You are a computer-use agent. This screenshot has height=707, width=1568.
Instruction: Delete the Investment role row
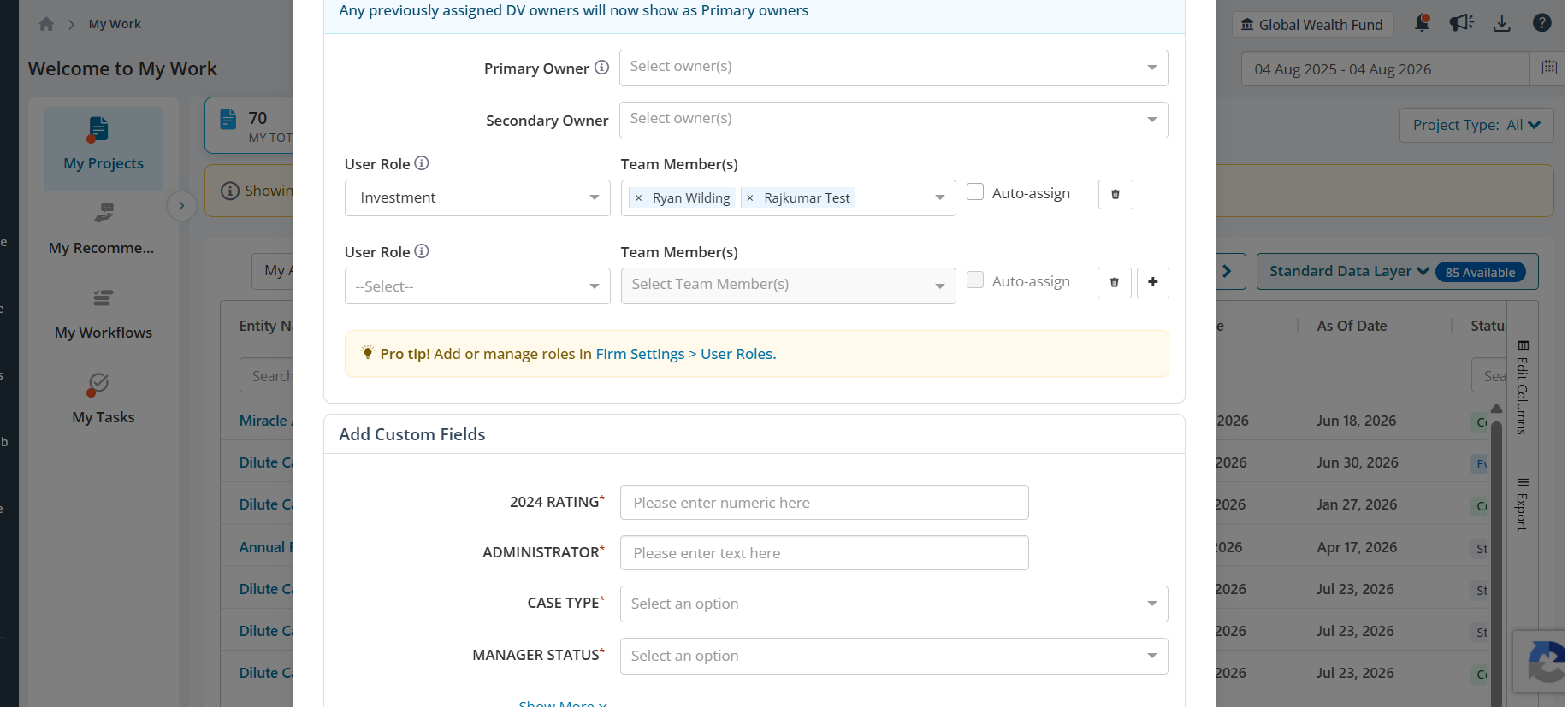coord(1115,194)
